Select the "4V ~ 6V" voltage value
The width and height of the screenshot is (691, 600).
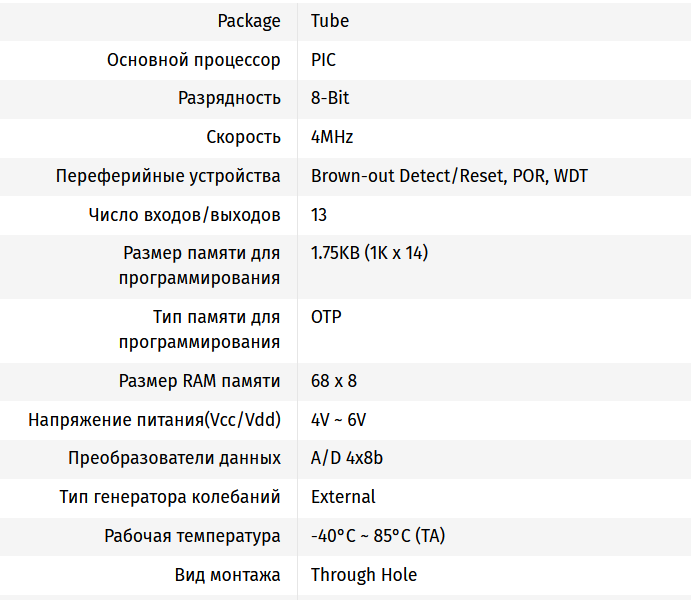(338, 420)
